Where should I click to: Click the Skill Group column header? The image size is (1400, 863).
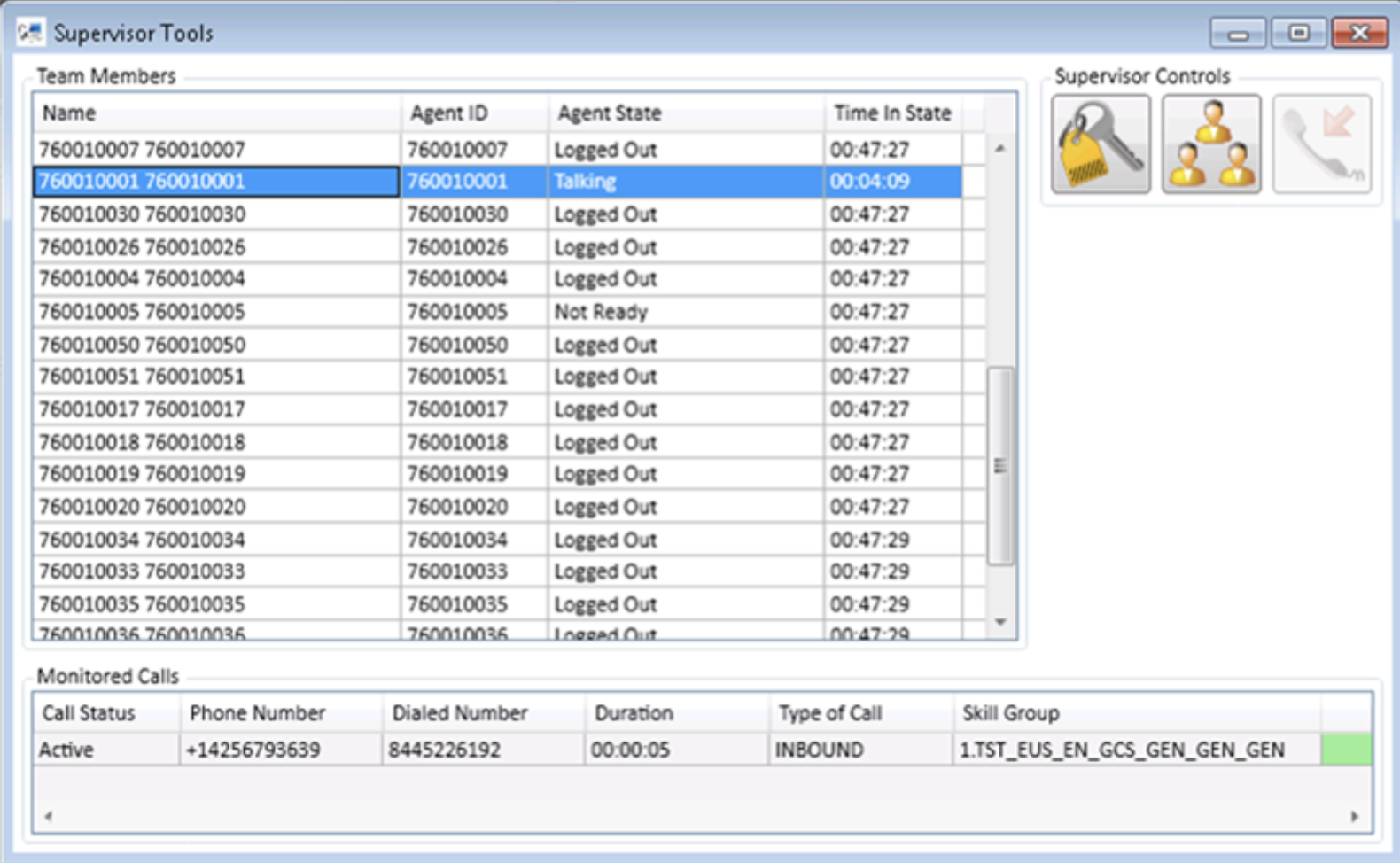point(1138,712)
